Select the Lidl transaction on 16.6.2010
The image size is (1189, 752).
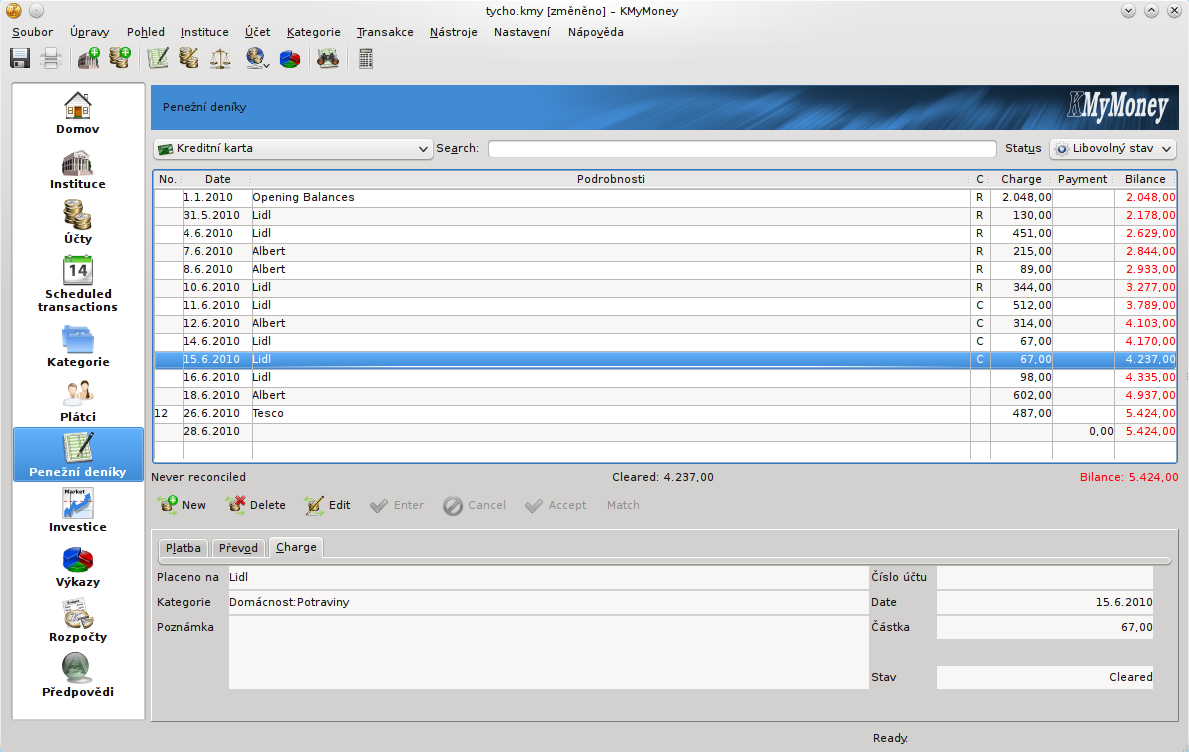(x=665, y=377)
